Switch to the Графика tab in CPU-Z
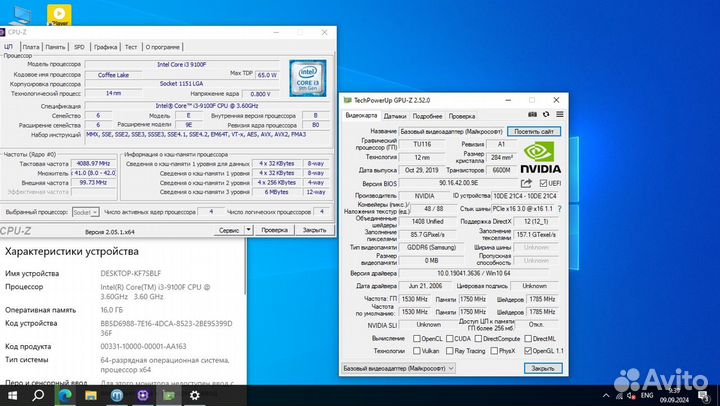 click(104, 46)
